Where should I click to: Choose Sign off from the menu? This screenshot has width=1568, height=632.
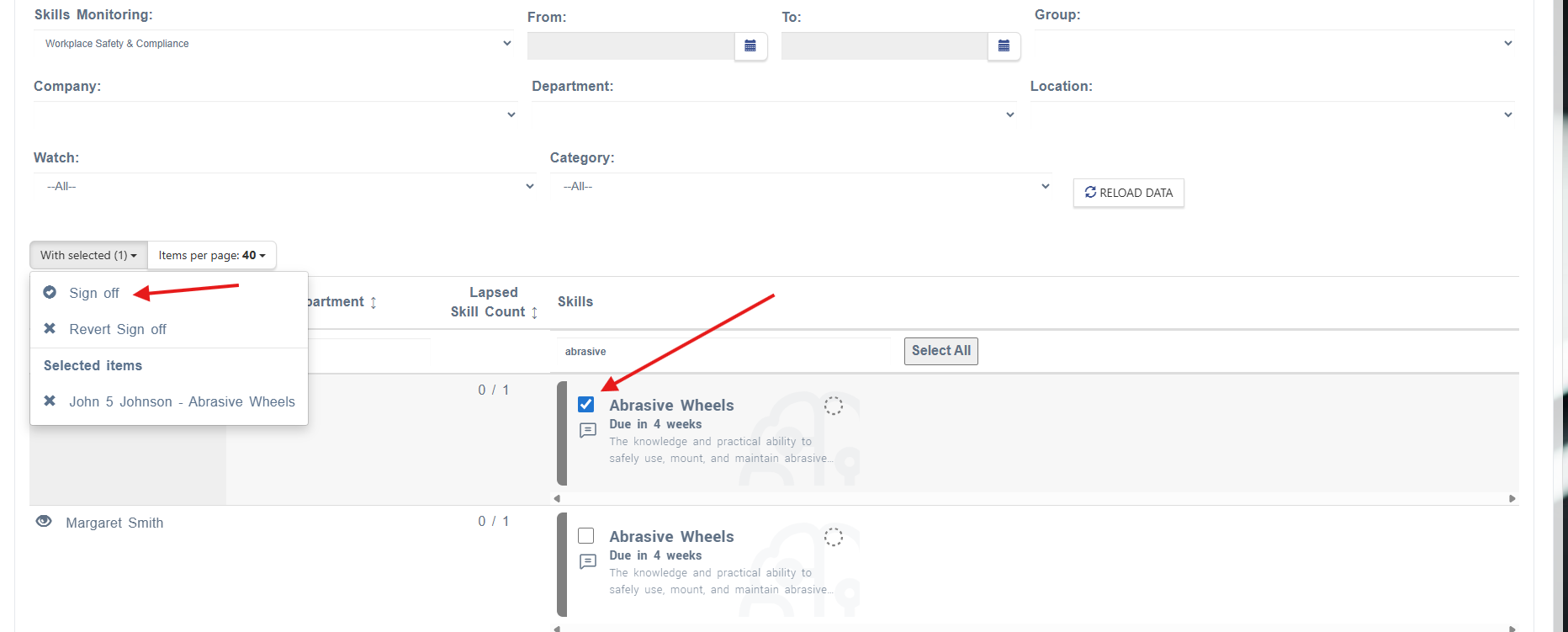[94, 293]
